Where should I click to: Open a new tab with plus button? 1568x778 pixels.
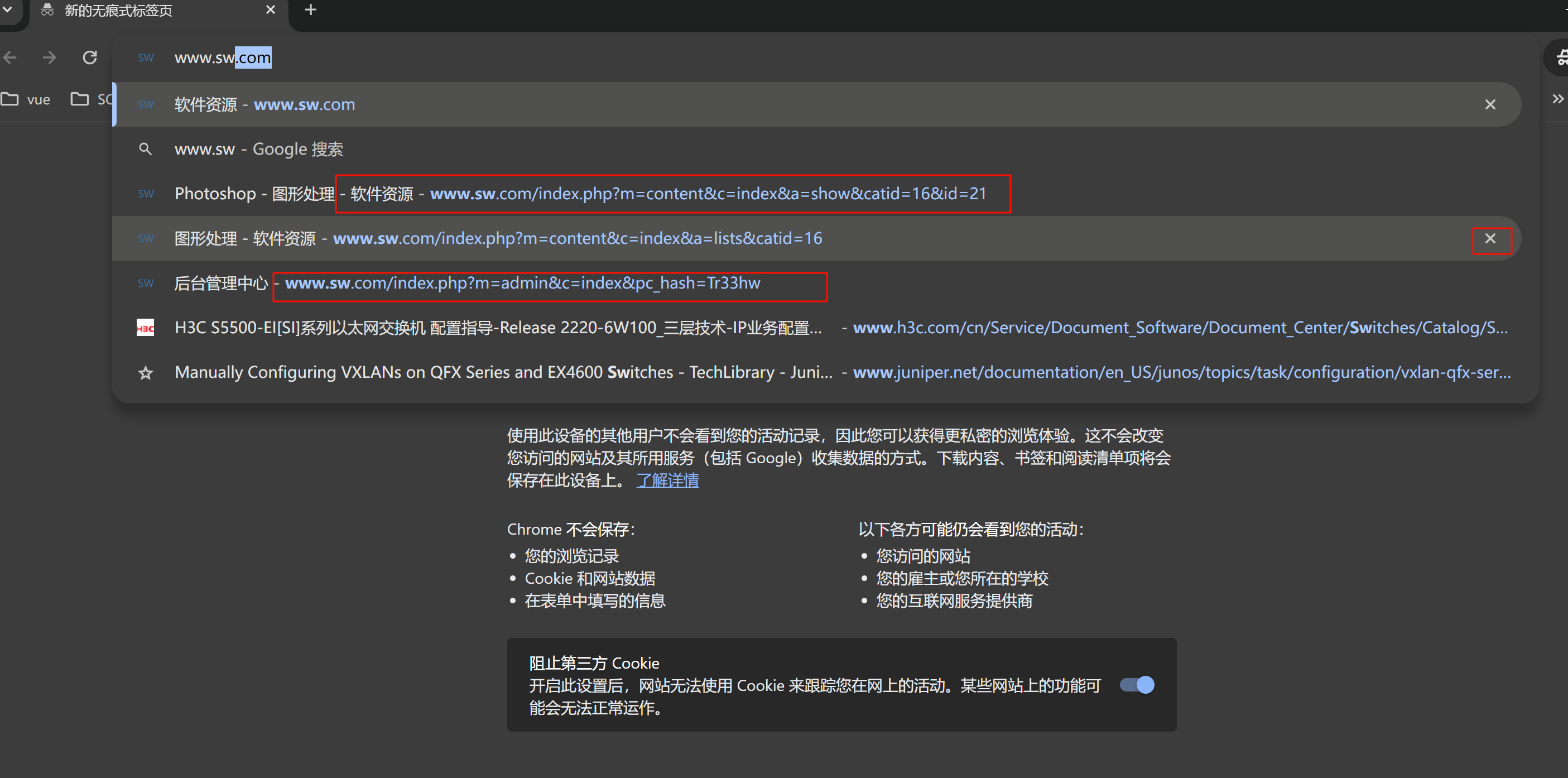point(310,9)
